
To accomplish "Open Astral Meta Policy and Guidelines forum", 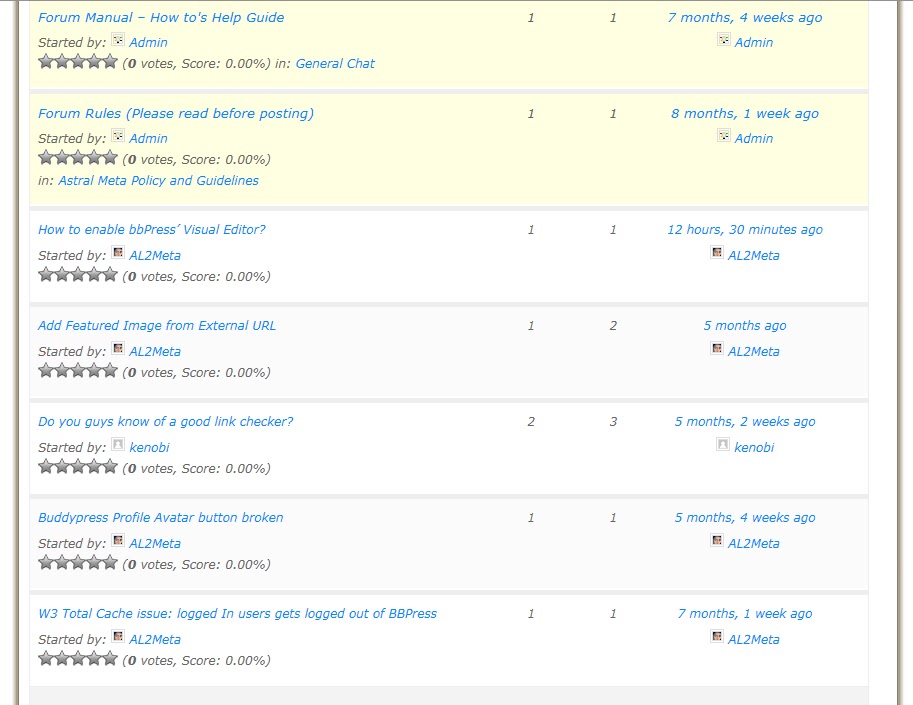I will (x=158, y=180).
